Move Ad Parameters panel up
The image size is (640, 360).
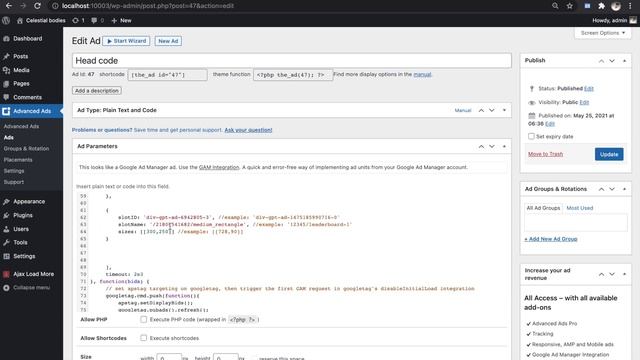pyautogui.click(x=481, y=146)
